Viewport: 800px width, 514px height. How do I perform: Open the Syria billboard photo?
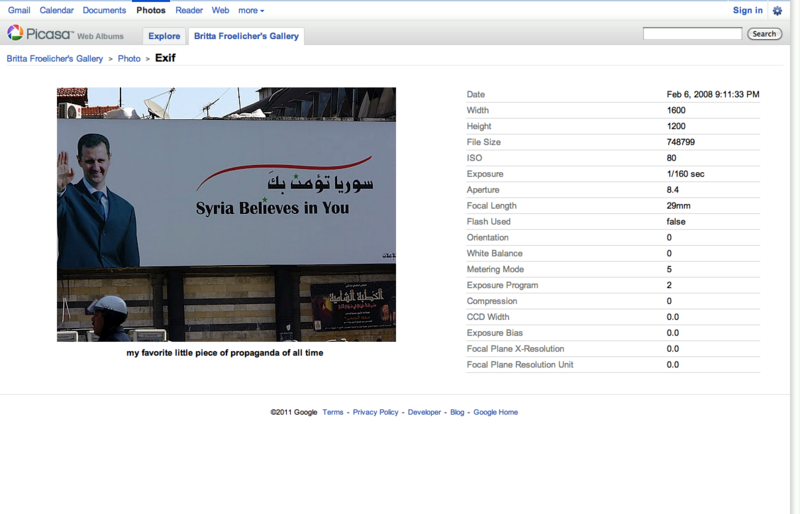coord(226,214)
